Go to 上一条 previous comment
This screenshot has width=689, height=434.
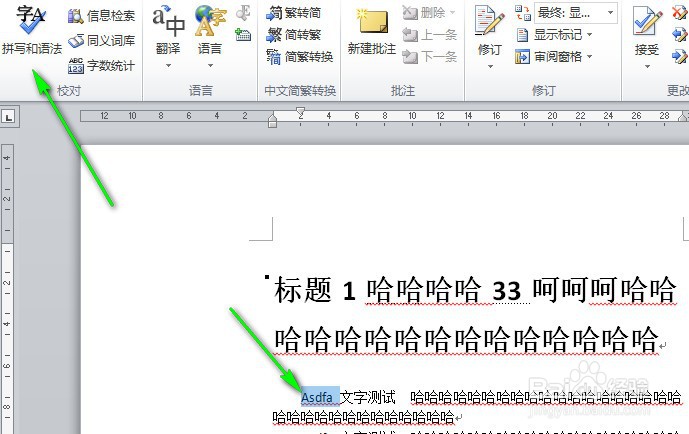coord(430,35)
